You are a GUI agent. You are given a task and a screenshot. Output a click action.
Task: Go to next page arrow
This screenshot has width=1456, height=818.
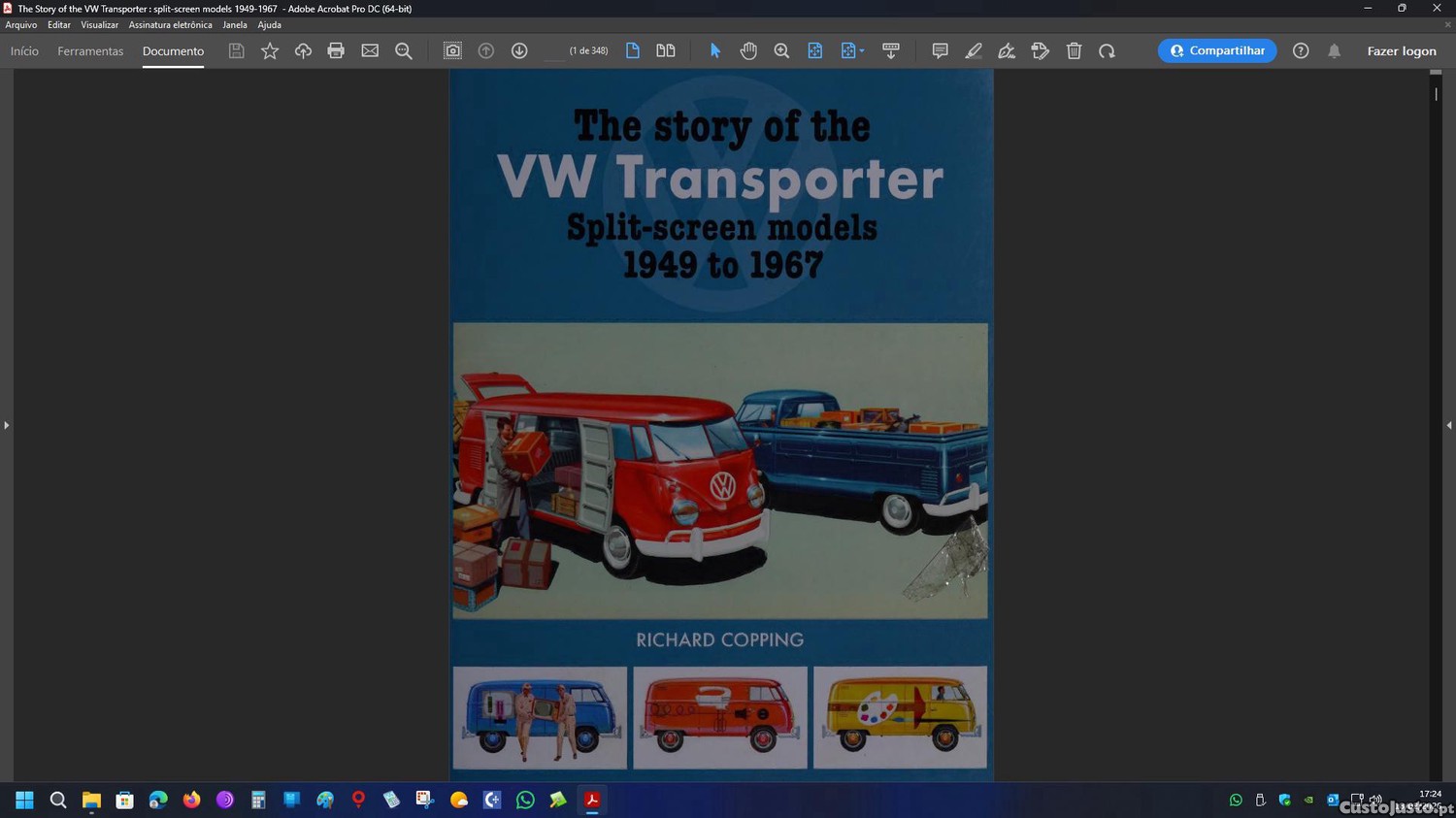(519, 50)
